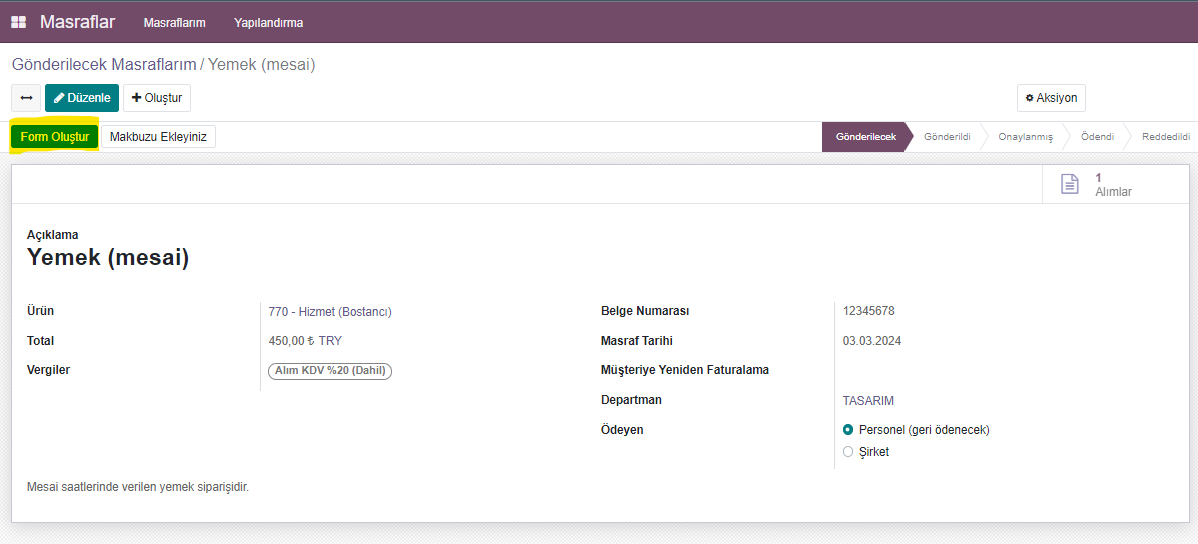Select the Ödendi status stage
The width and height of the screenshot is (1198, 544).
click(x=1097, y=137)
